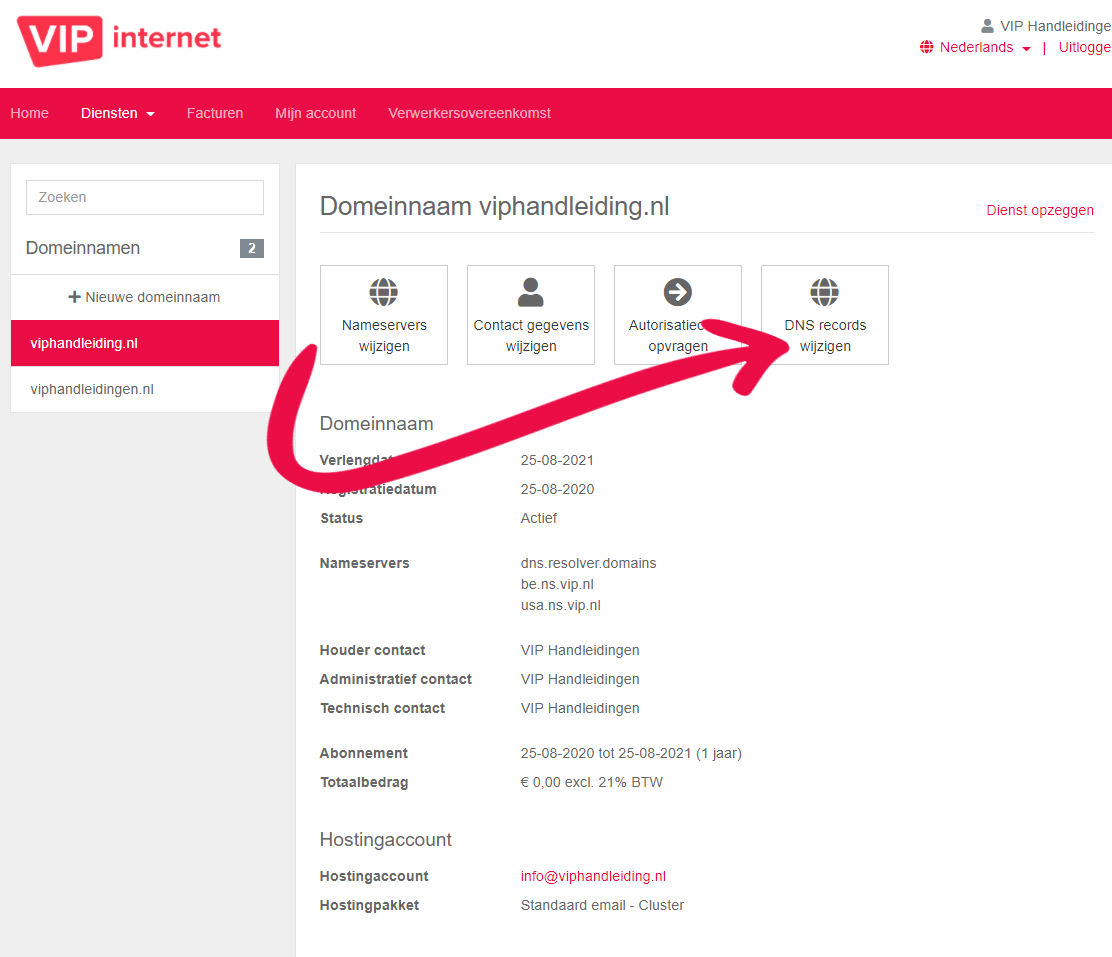Click the Status label

pos(341,519)
